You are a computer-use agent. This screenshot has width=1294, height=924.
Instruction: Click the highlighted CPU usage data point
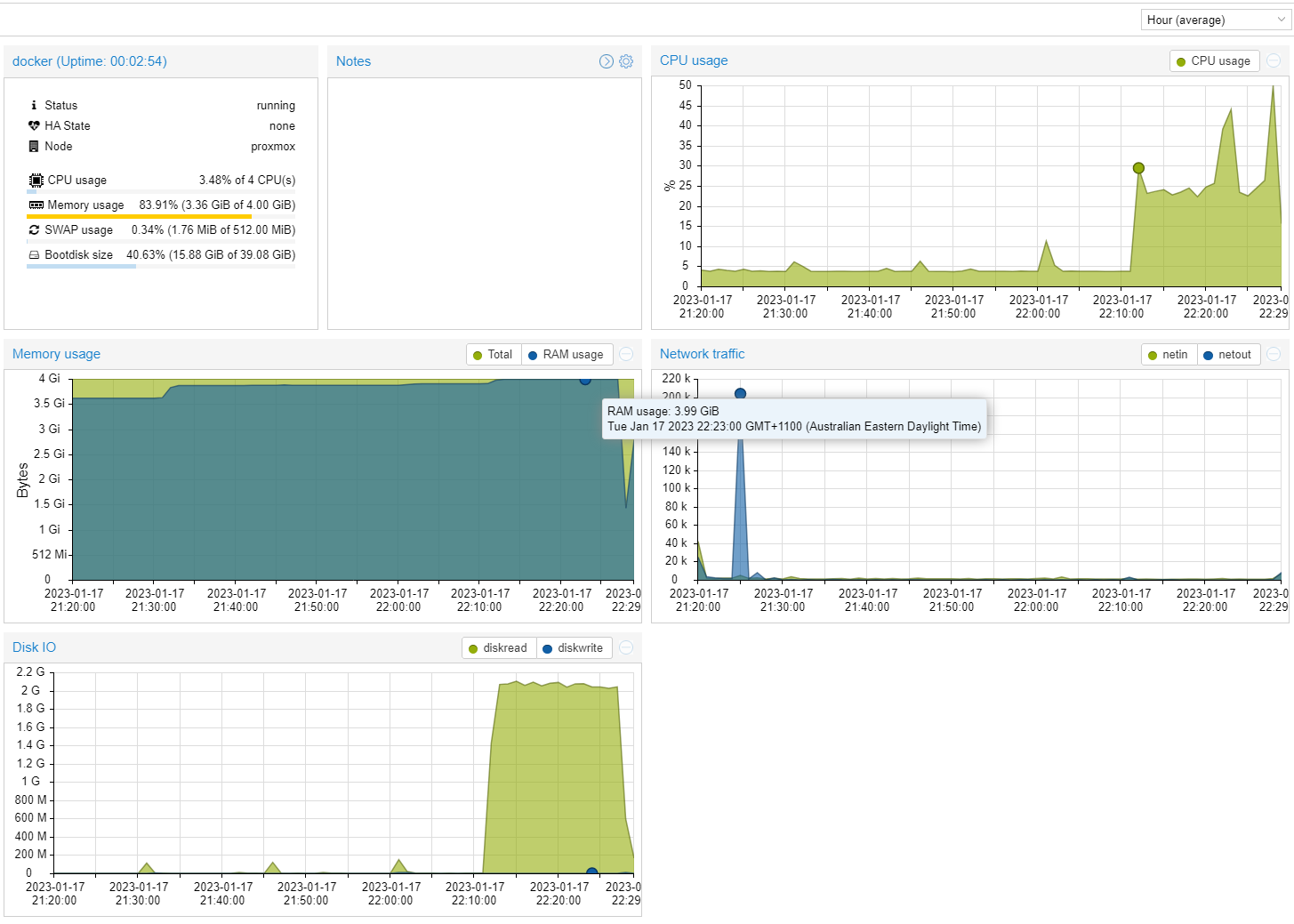1138,167
